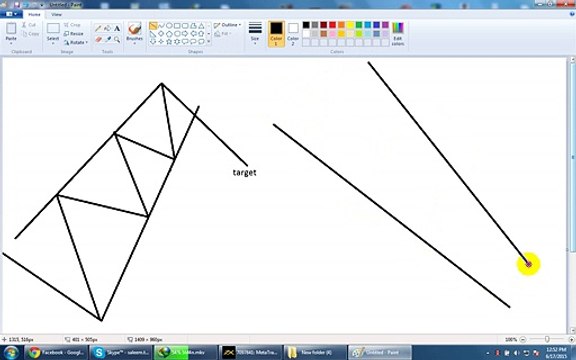The width and height of the screenshot is (576, 360).
Task: Choose the Line shape
Action: (153, 26)
